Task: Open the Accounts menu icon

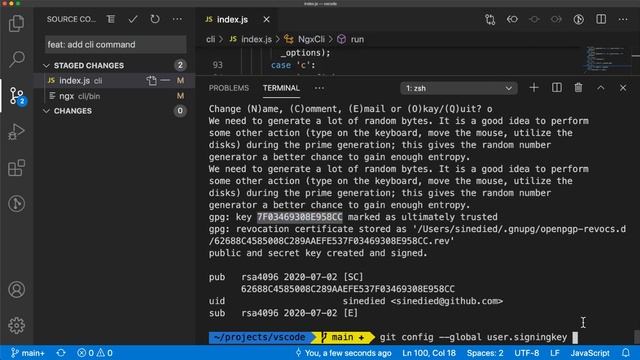Action: 16,289
